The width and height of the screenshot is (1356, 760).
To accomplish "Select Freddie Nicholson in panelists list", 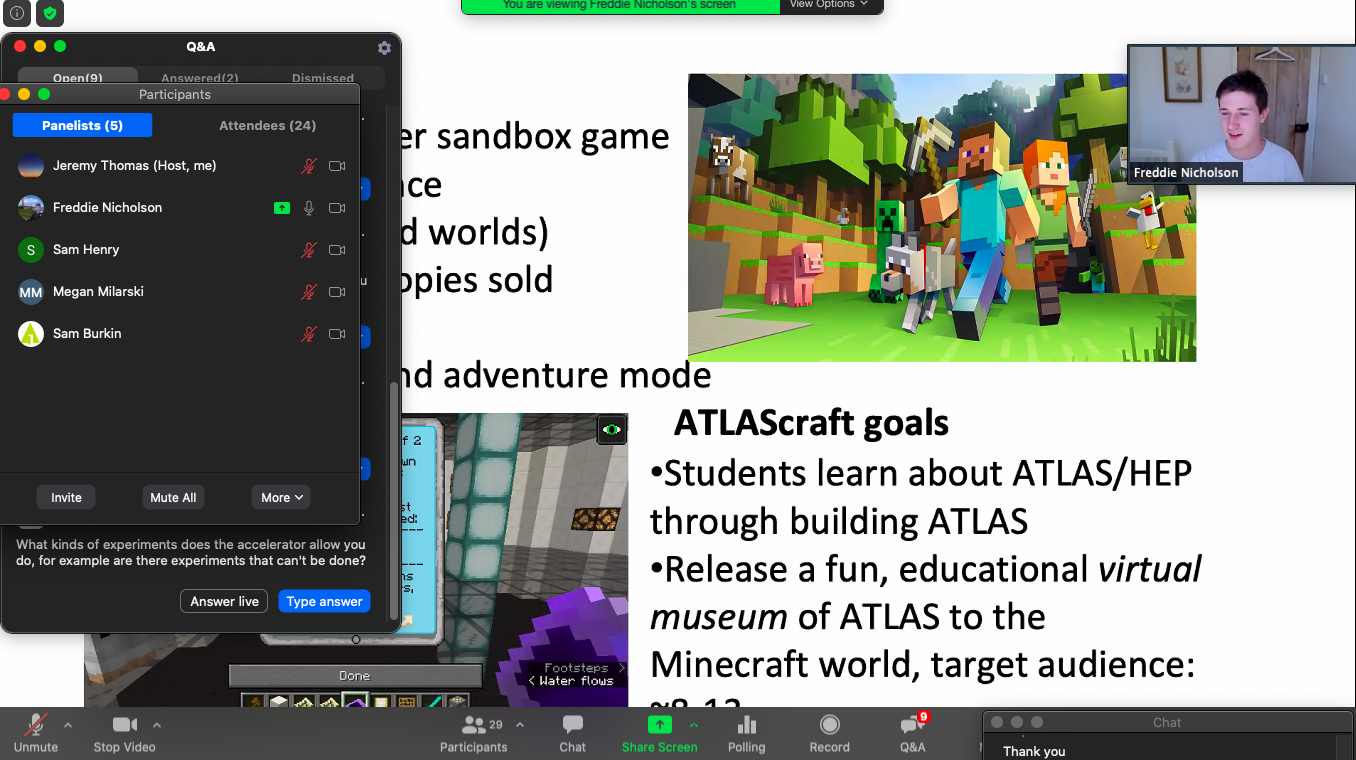I will (x=180, y=208).
